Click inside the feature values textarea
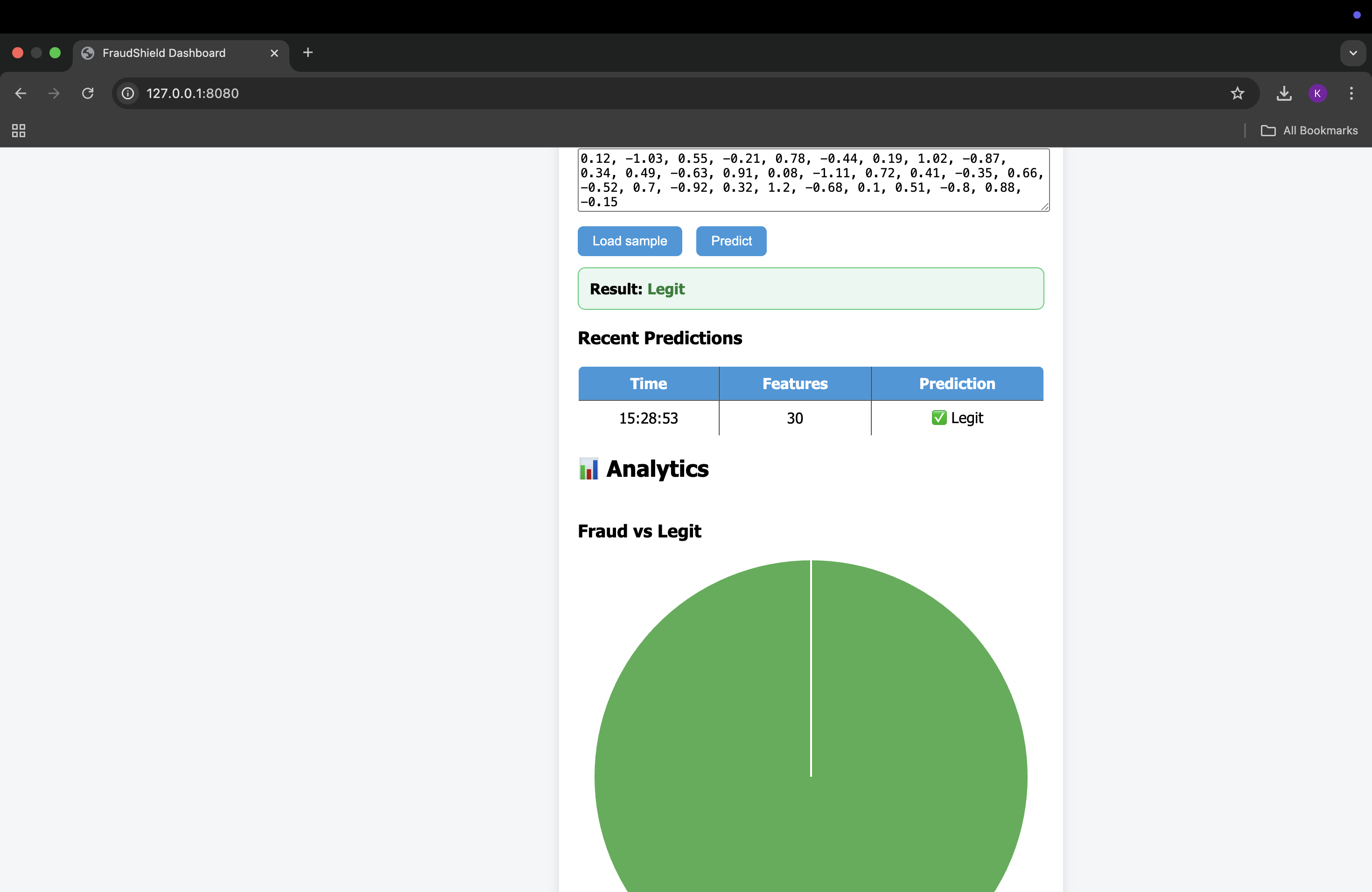Viewport: 1372px width, 892px height. 812,180
